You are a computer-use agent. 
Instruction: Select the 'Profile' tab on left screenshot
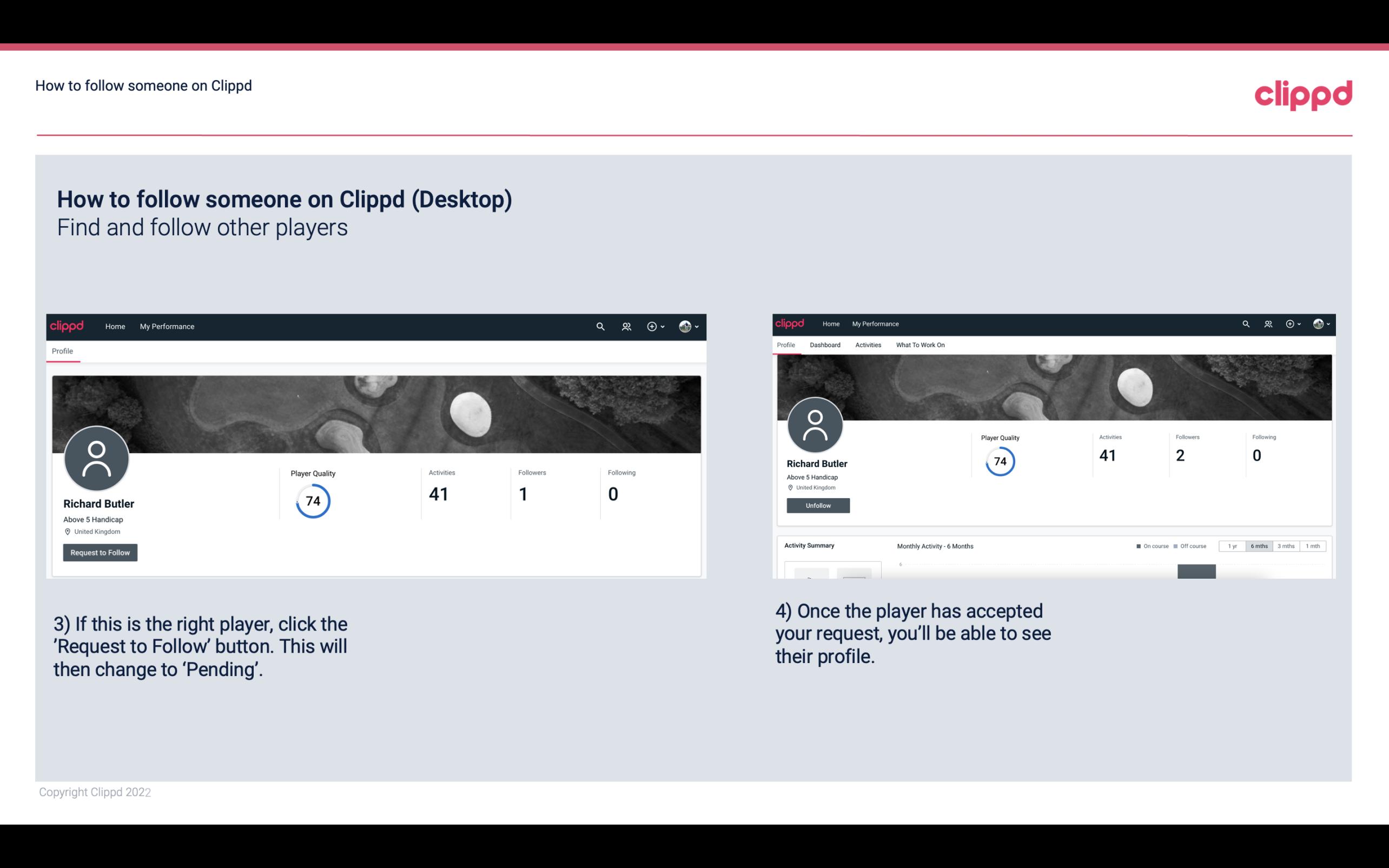62,351
